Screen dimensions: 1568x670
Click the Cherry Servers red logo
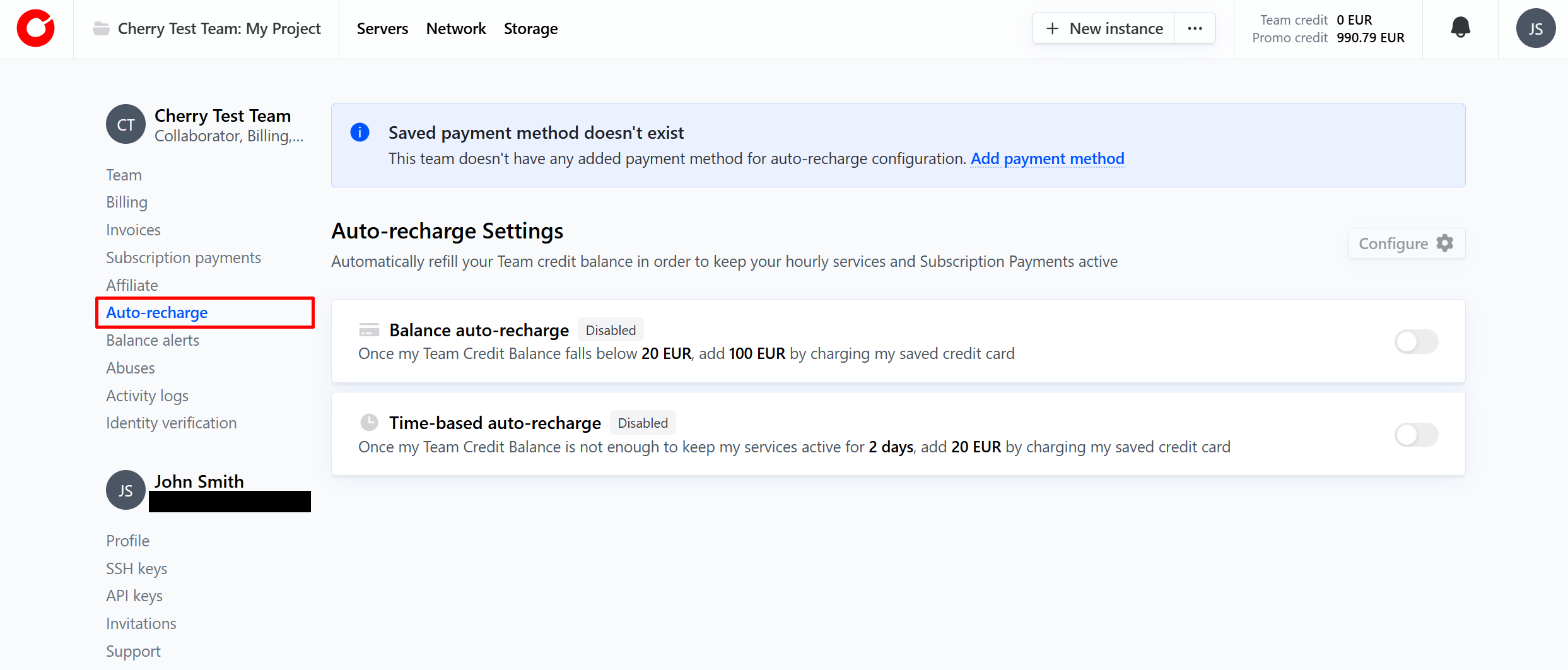[x=36, y=28]
